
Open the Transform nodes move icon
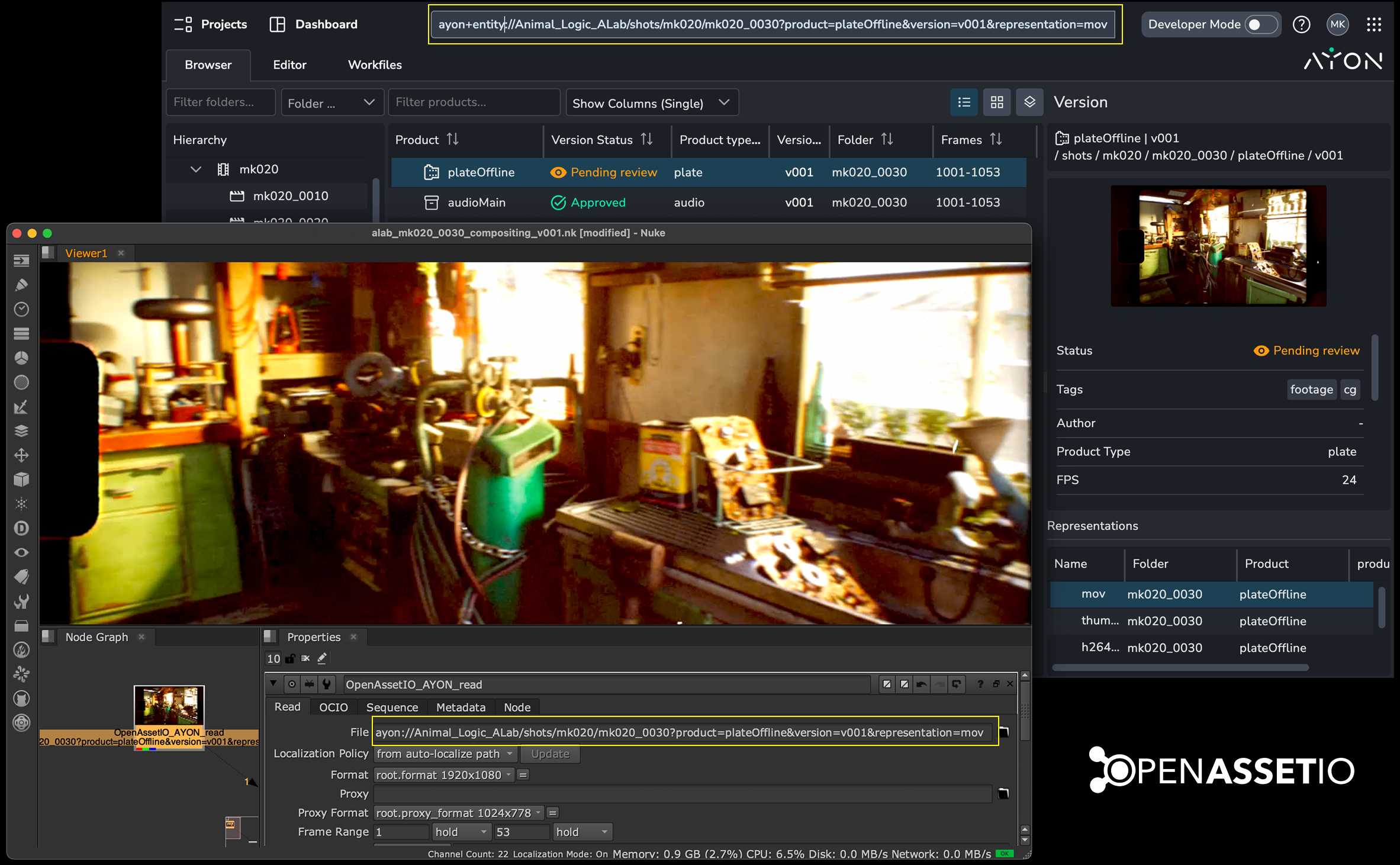(x=21, y=455)
